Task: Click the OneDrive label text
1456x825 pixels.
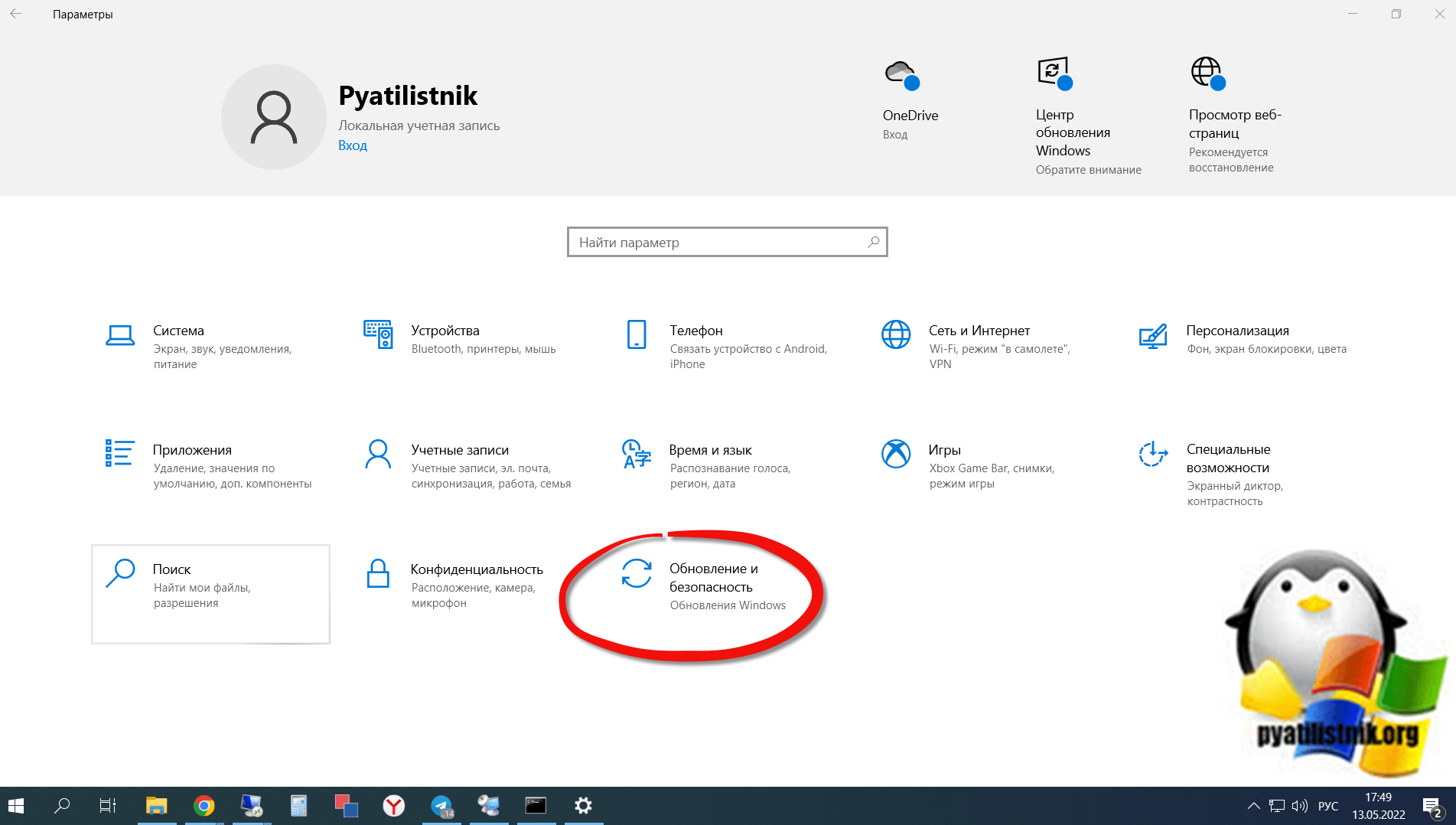Action: [910, 116]
